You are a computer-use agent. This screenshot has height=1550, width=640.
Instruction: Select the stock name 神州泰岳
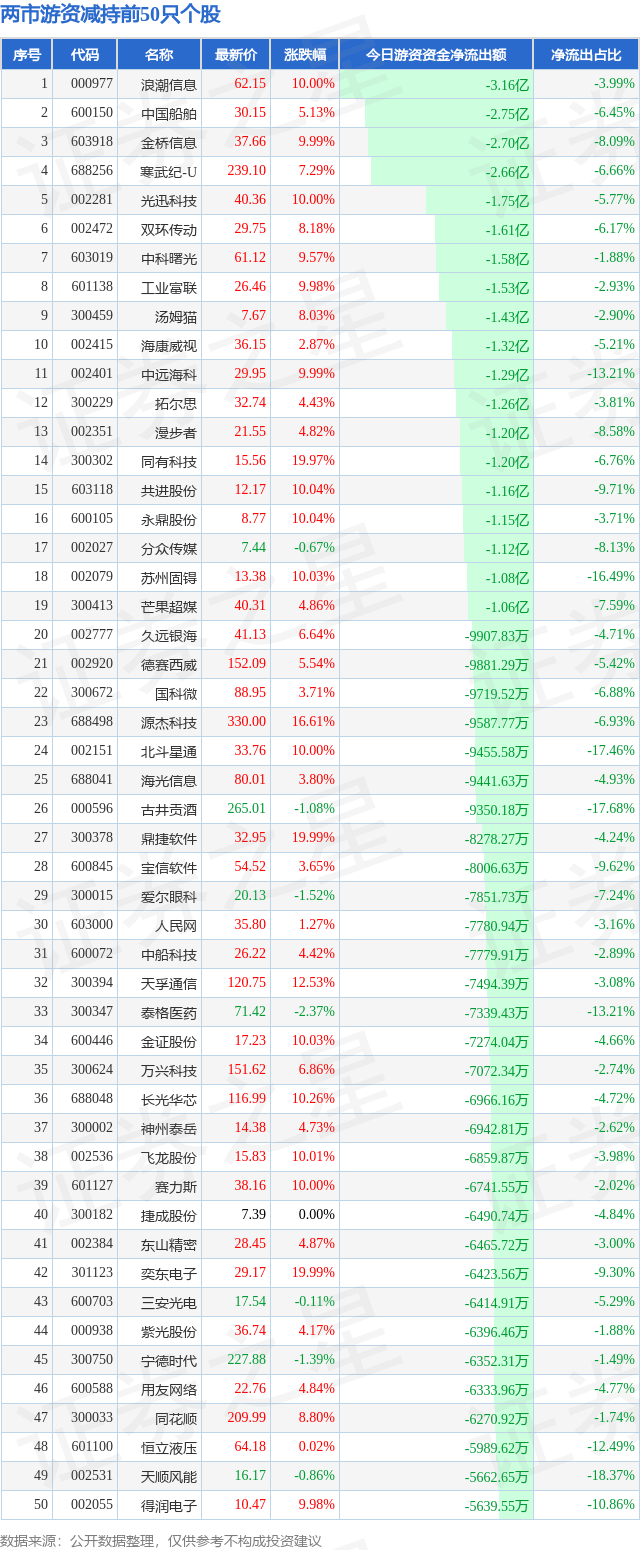169,1129
